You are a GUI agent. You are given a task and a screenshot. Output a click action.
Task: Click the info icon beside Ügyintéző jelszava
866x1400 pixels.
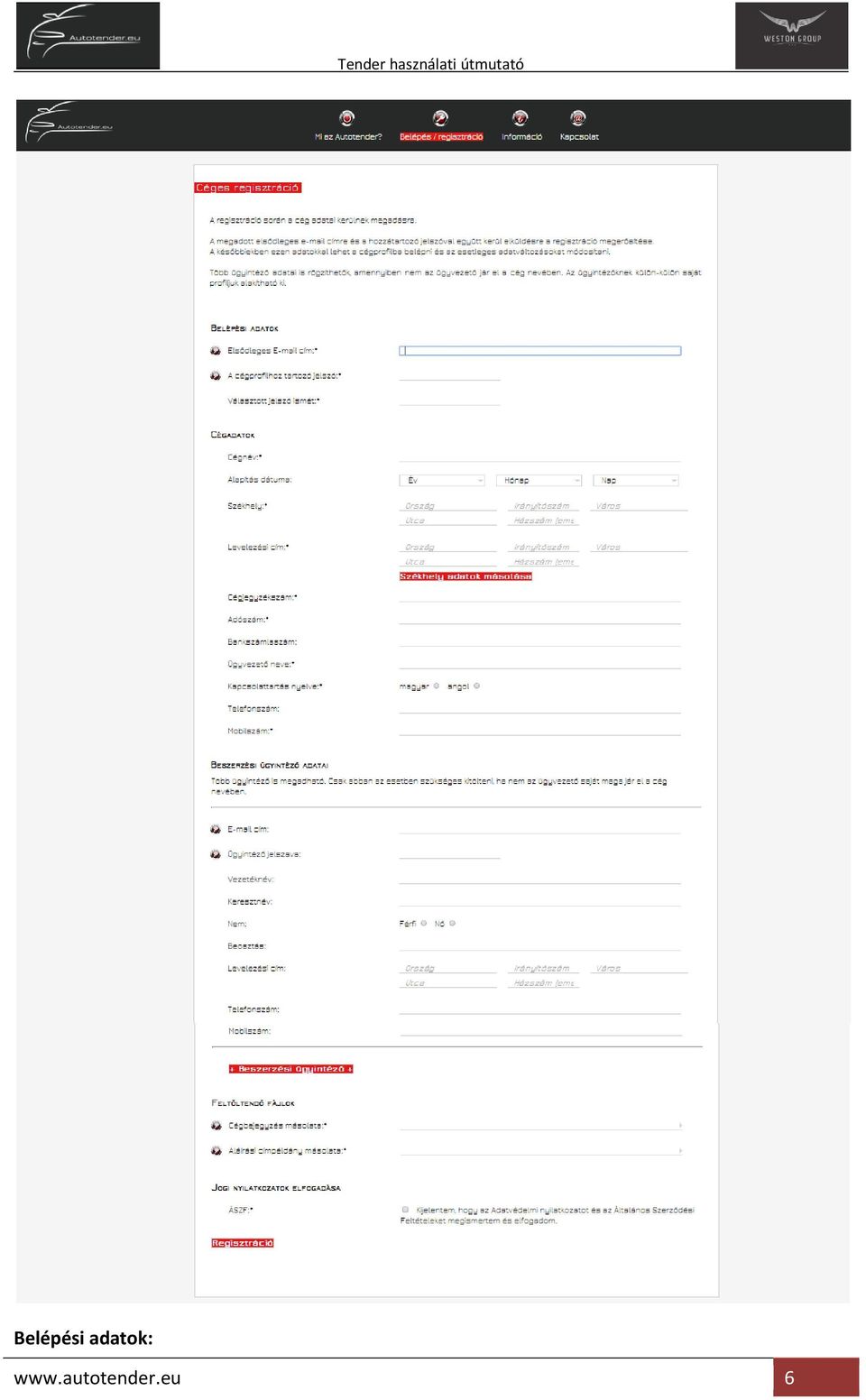[216, 854]
